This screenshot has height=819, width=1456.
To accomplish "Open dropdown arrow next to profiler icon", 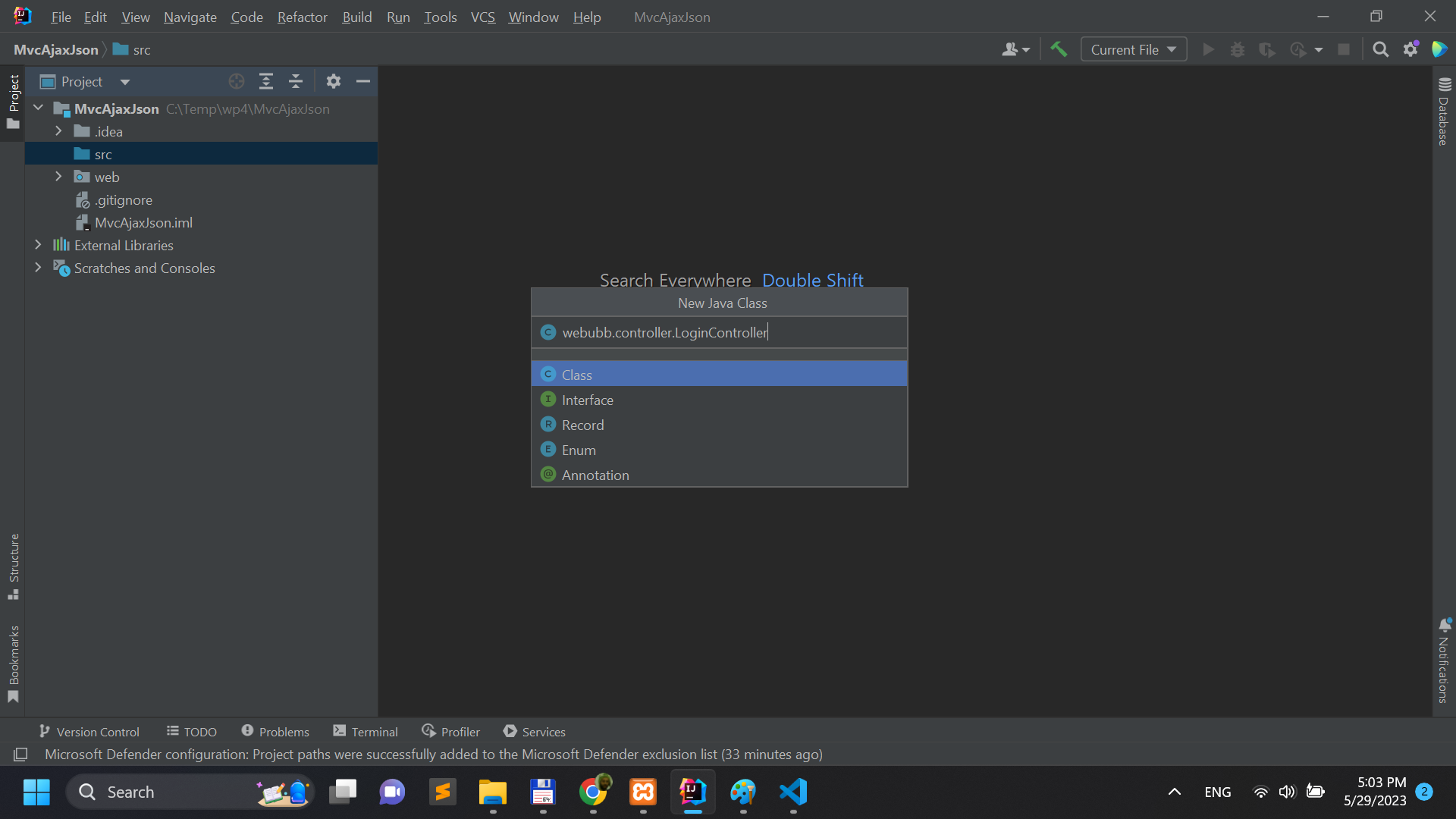I will pyautogui.click(x=1319, y=50).
